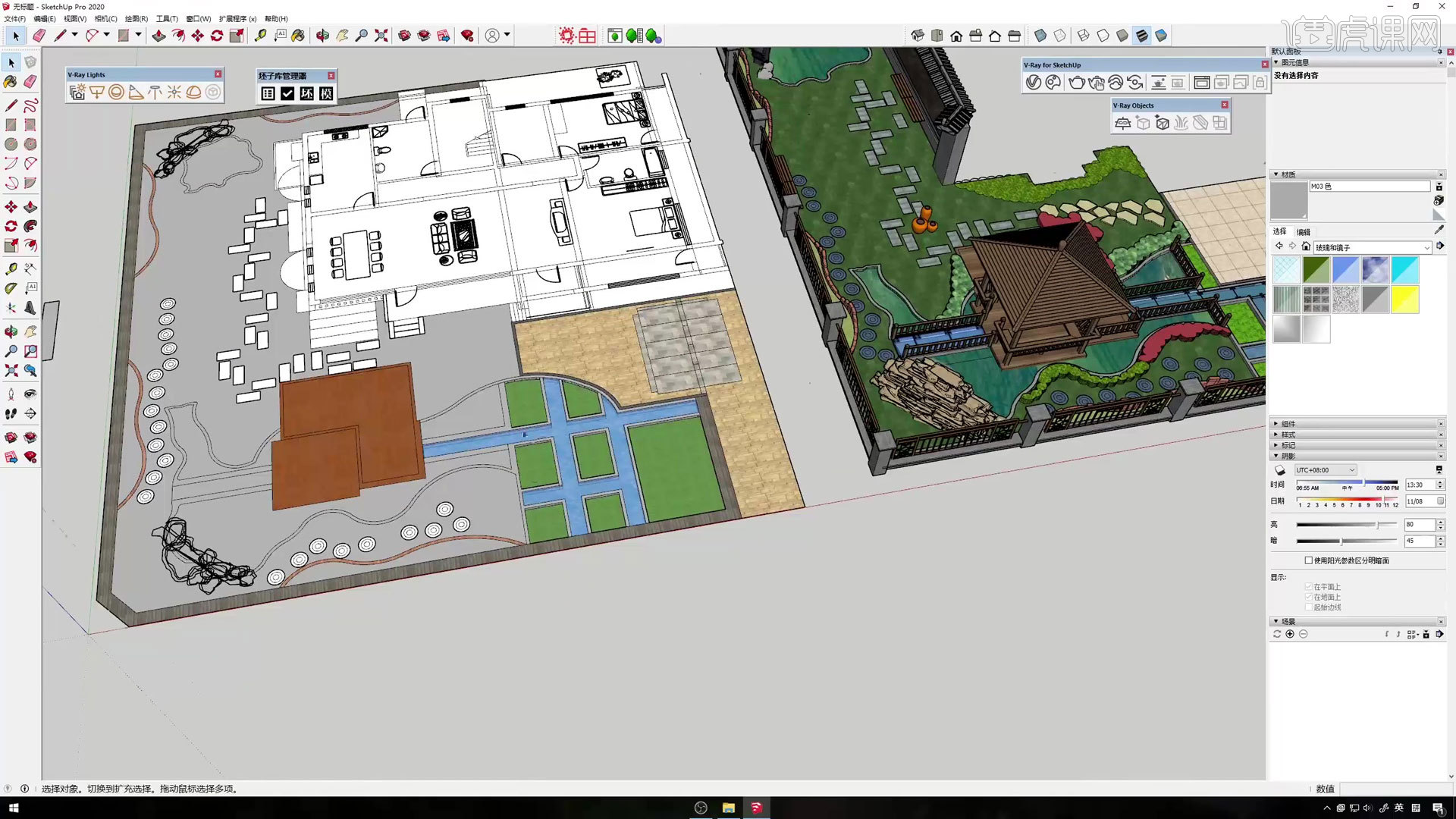Click the red sun burst plugin icon

click(566, 36)
